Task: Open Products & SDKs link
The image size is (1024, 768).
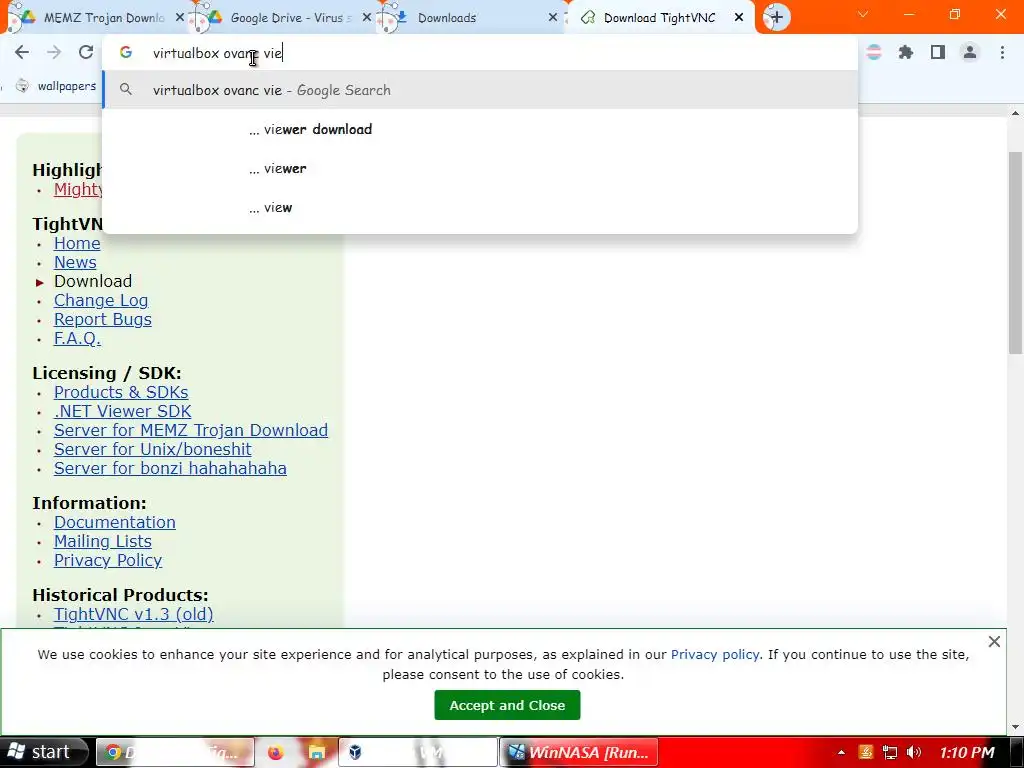Action: pos(121,392)
